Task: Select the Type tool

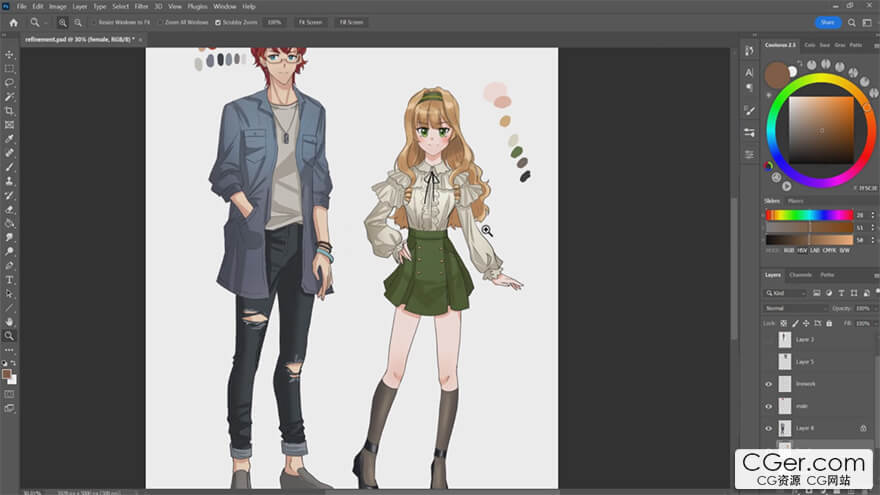Action: pyautogui.click(x=10, y=280)
